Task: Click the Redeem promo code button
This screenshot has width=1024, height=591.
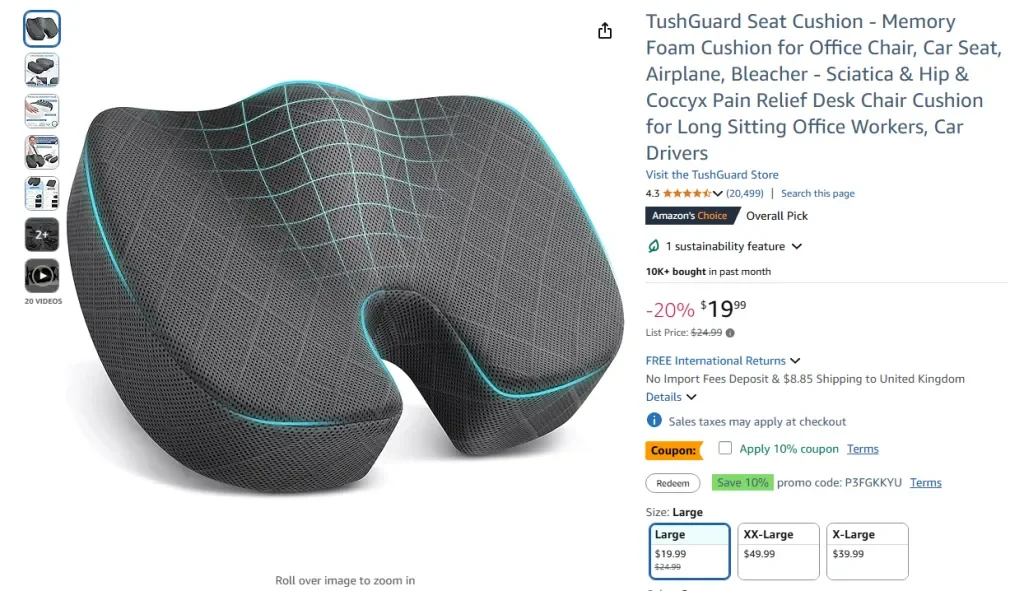Action: tap(672, 483)
